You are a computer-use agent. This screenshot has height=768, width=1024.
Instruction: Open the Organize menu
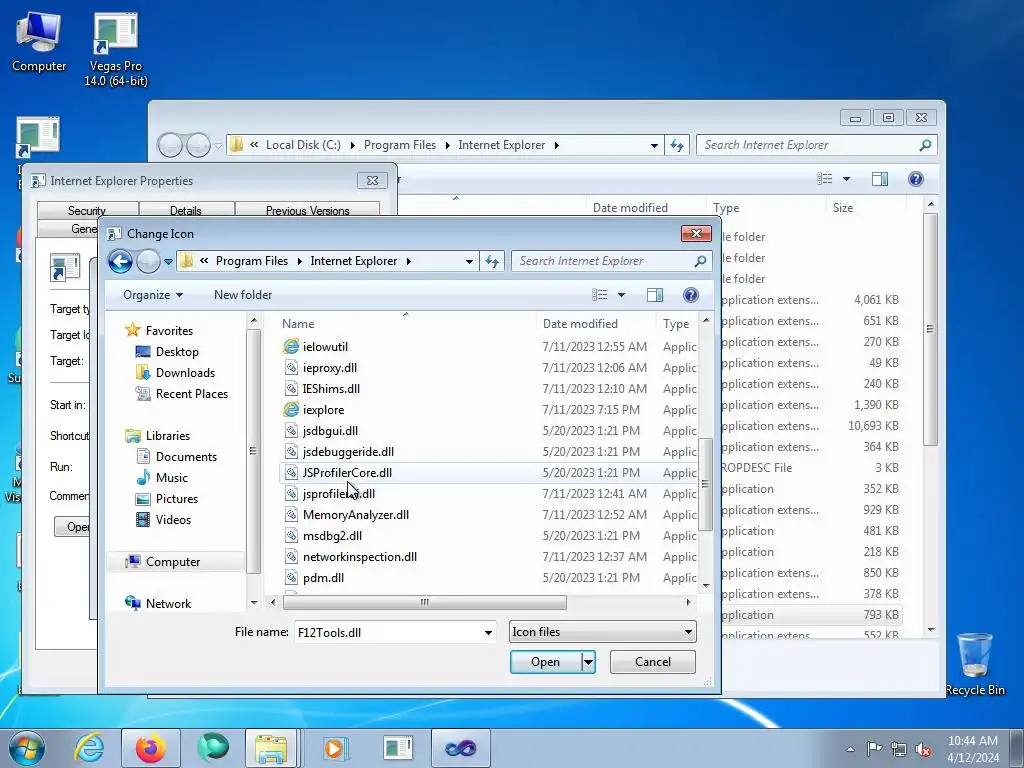[153, 295]
